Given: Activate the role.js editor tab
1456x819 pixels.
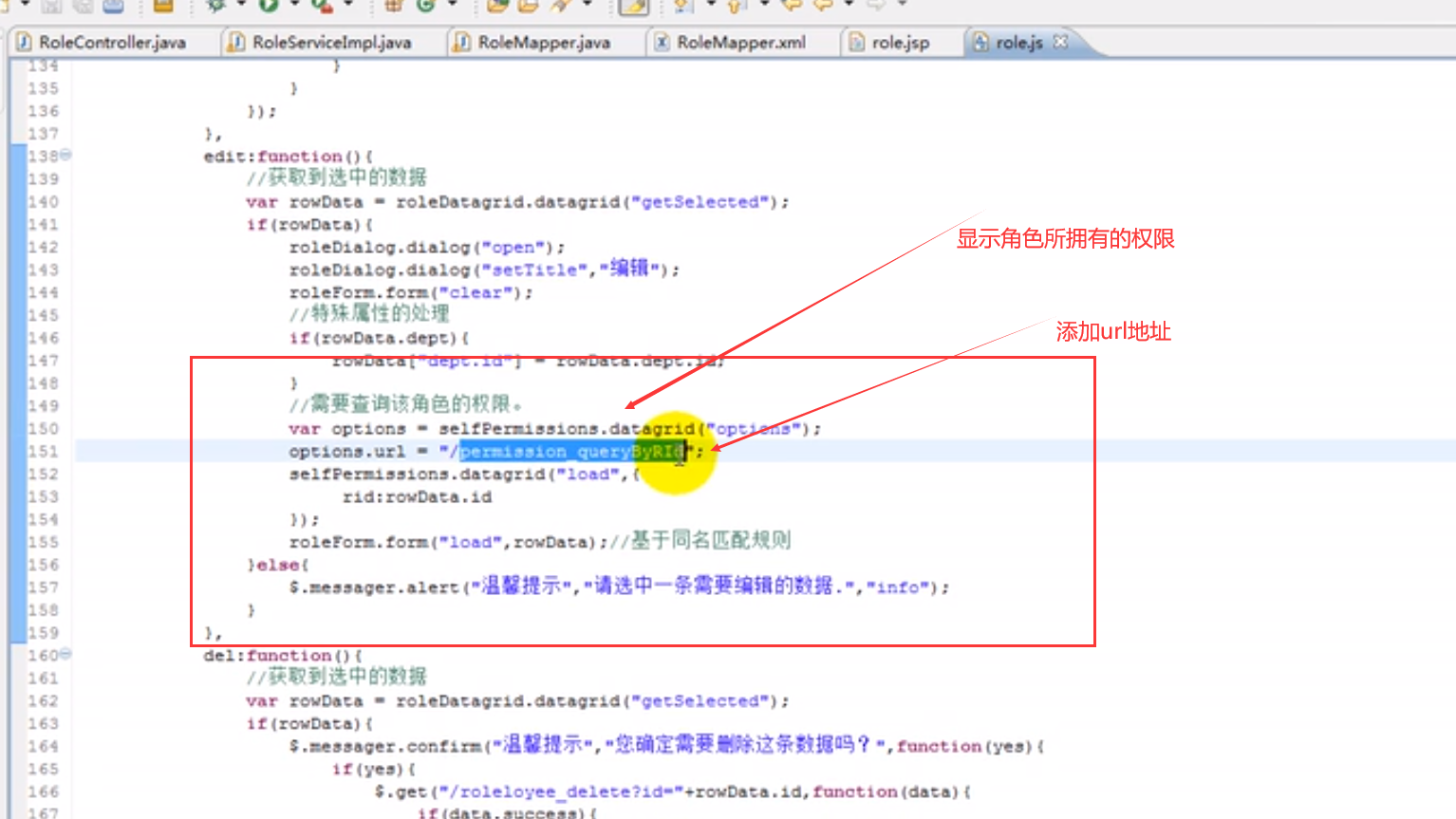Looking at the screenshot, I should (x=1018, y=43).
